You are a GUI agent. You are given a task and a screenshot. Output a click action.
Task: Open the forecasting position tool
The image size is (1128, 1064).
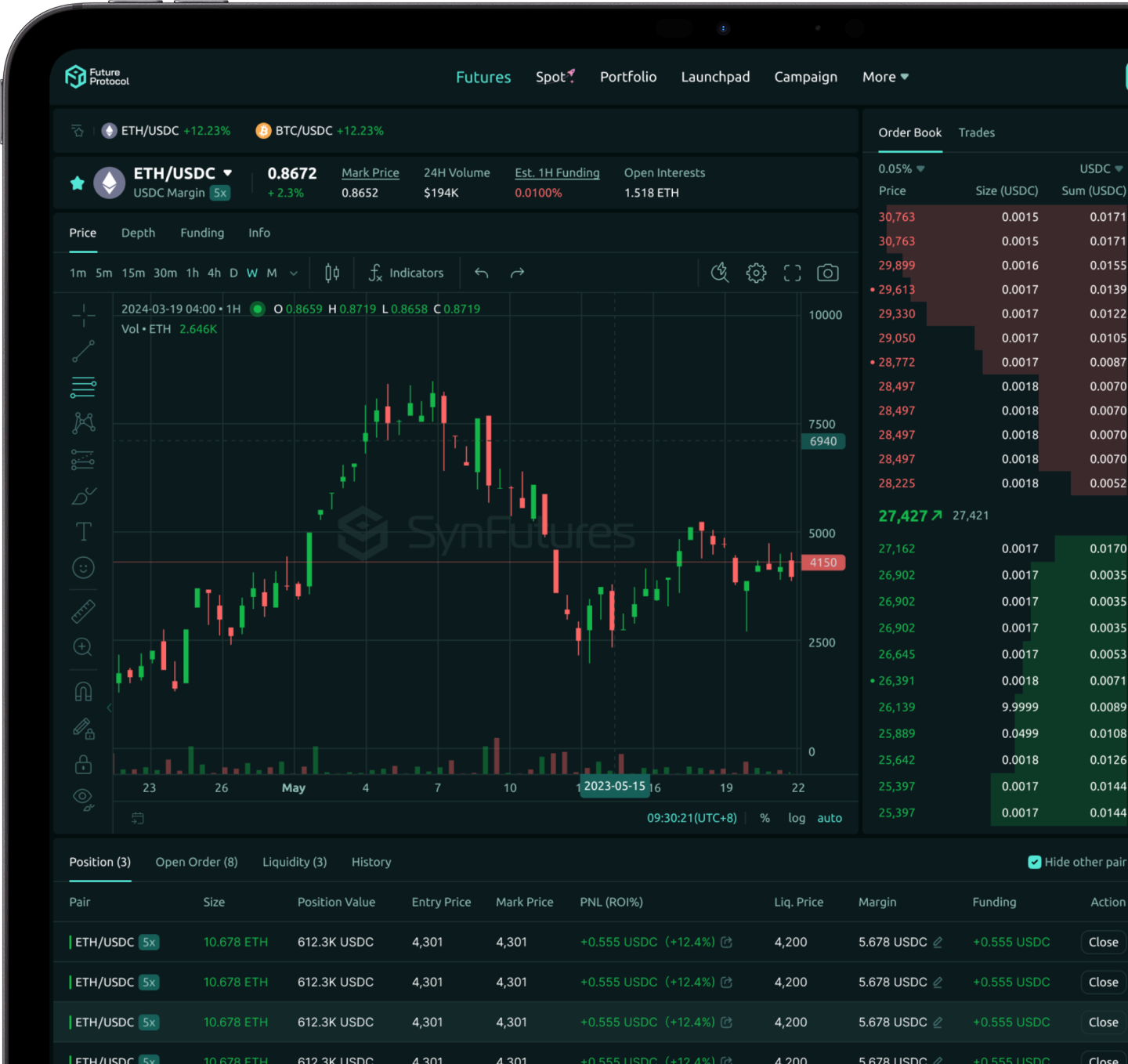click(83, 459)
